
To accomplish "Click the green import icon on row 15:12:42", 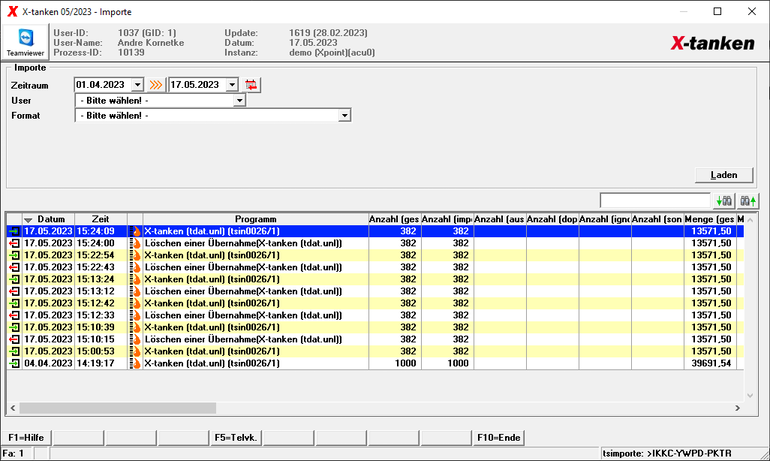I will [x=14, y=303].
